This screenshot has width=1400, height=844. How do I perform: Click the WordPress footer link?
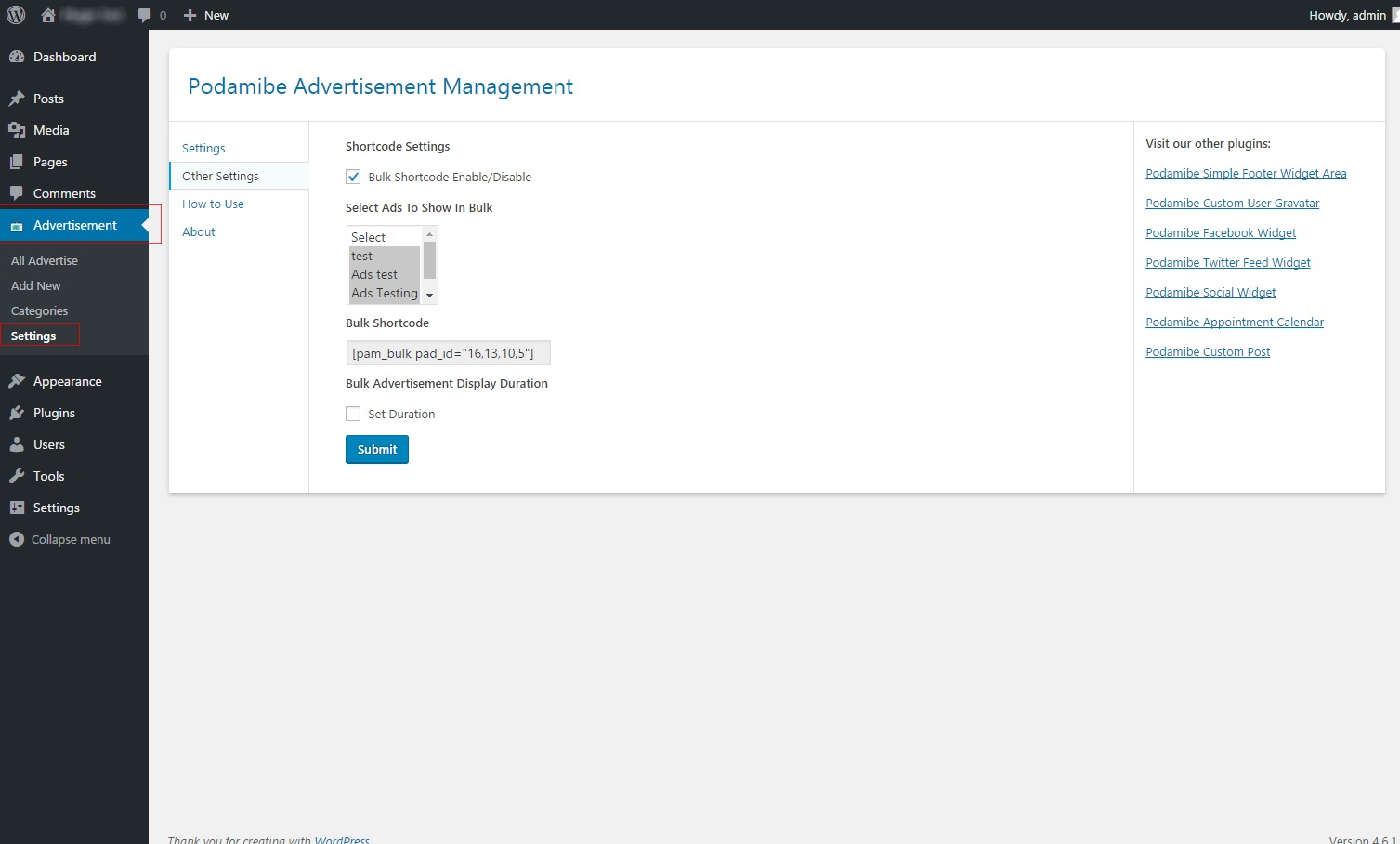pos(342,839)
